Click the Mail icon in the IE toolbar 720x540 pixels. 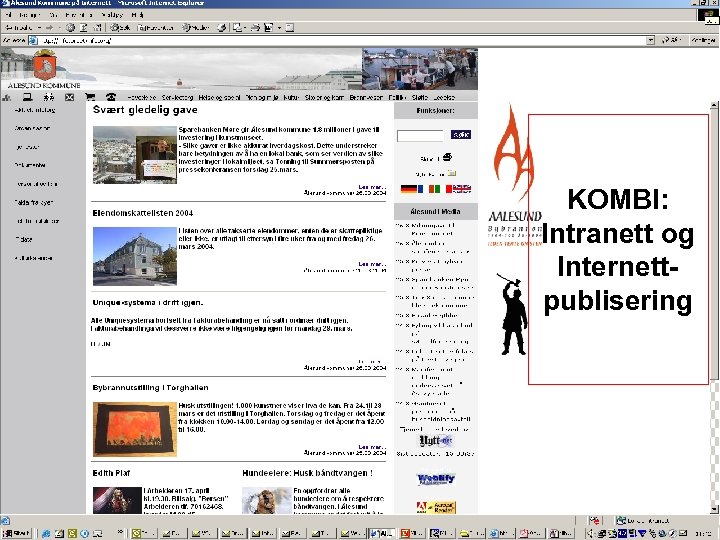237,28
